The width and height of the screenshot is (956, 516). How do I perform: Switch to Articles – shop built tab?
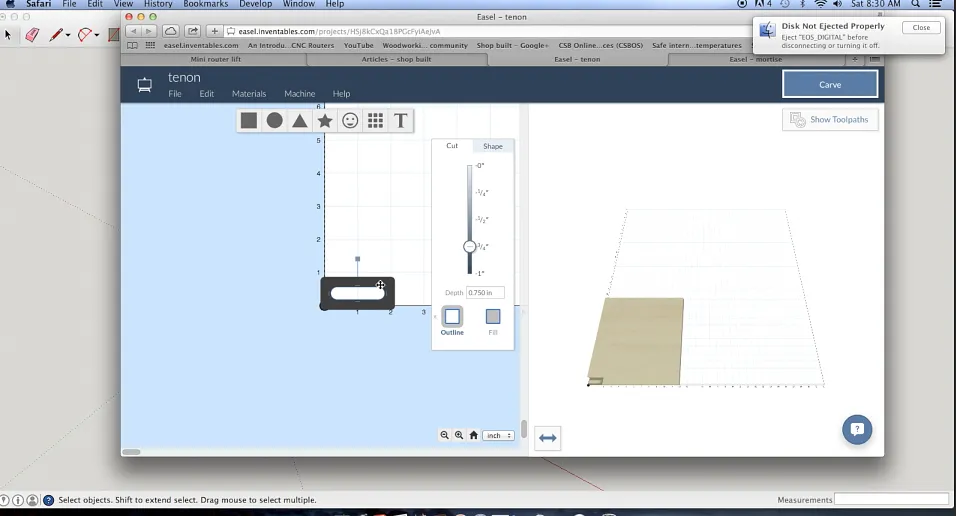(x=396, y=59)
